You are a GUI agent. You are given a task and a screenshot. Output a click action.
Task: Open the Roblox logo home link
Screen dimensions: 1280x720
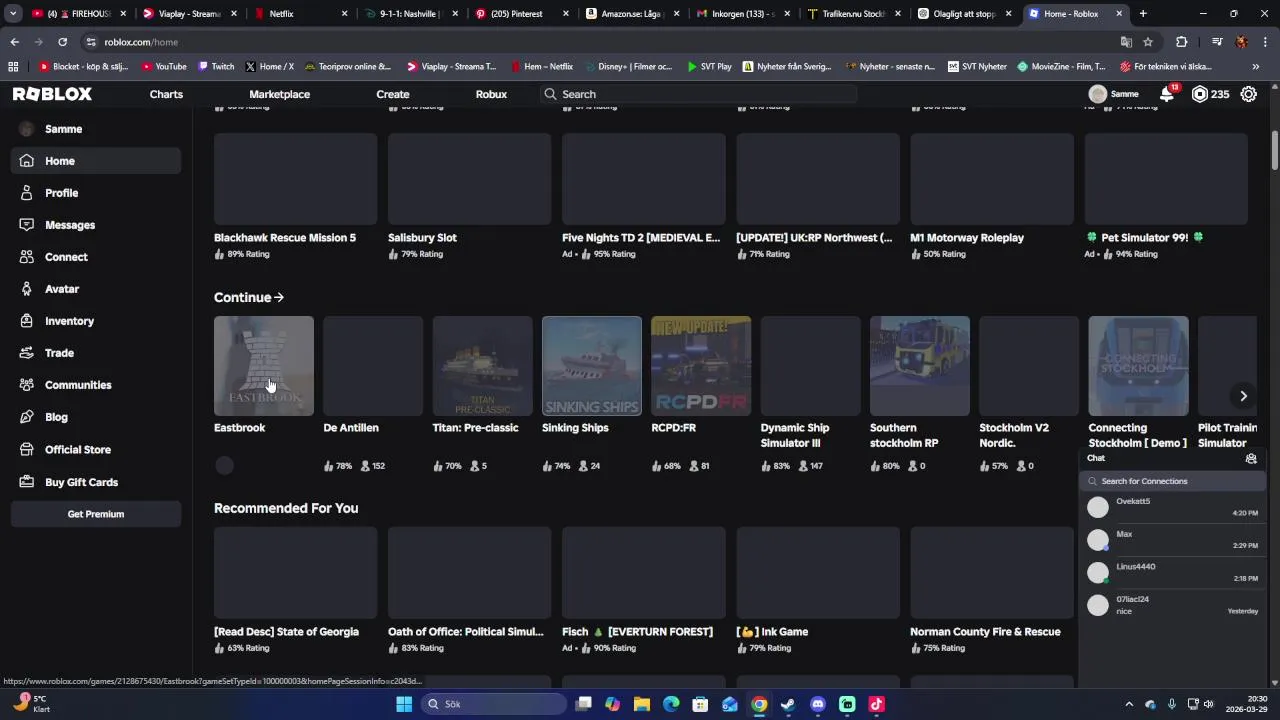point(52,94)
